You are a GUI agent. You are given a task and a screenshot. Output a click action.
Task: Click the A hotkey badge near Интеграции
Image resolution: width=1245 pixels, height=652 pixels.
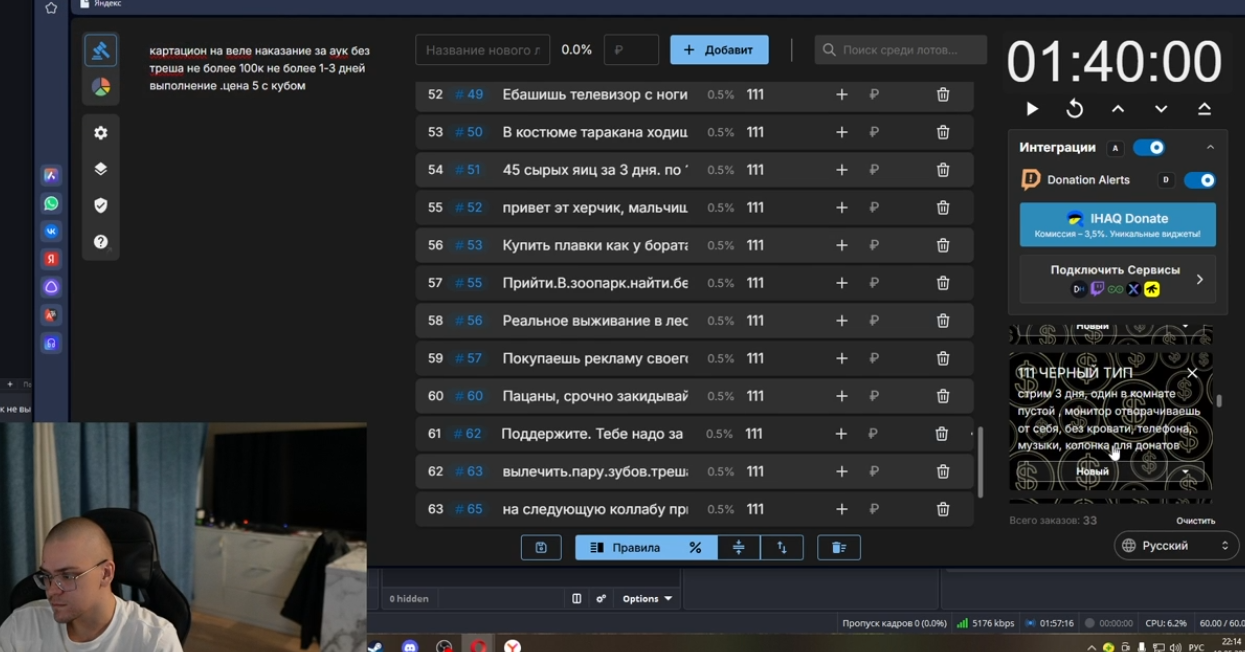pyautogui.click(x=1115, y=148)
